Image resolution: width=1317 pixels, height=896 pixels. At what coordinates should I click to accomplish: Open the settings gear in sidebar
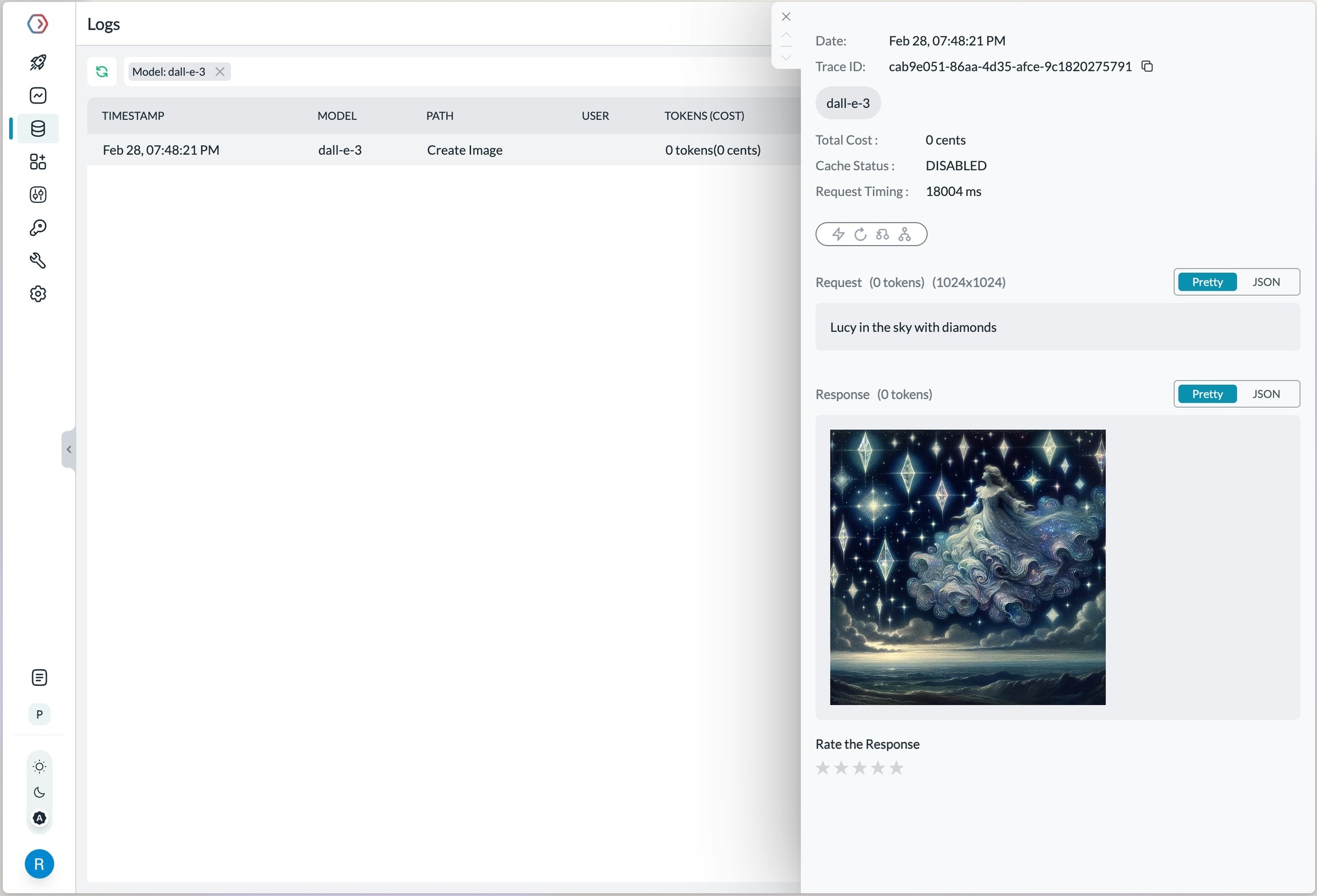coord(38,294)
